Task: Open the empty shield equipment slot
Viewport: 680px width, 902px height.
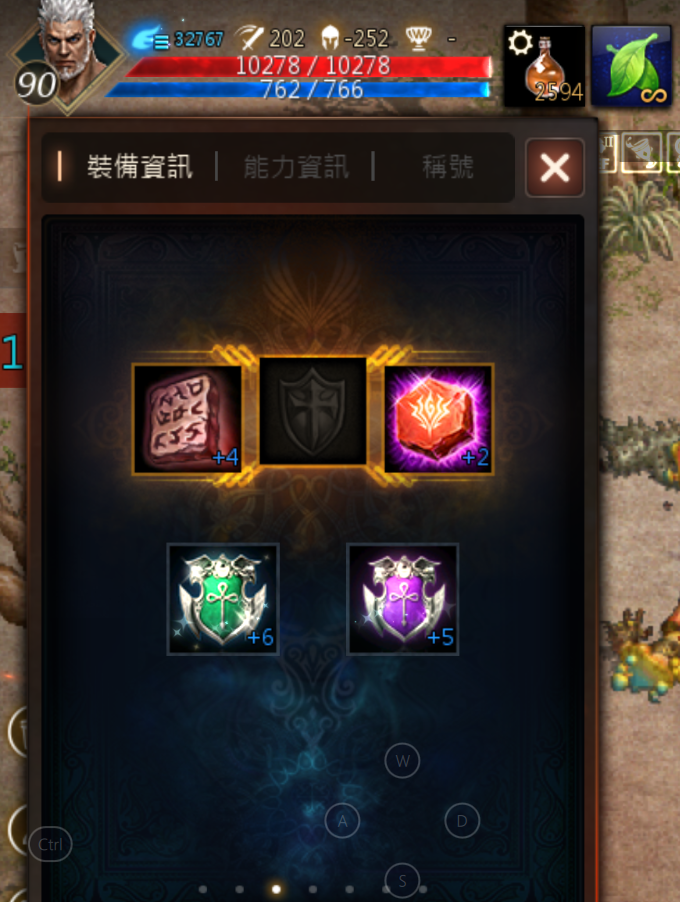Action: [x=313, y=411]
